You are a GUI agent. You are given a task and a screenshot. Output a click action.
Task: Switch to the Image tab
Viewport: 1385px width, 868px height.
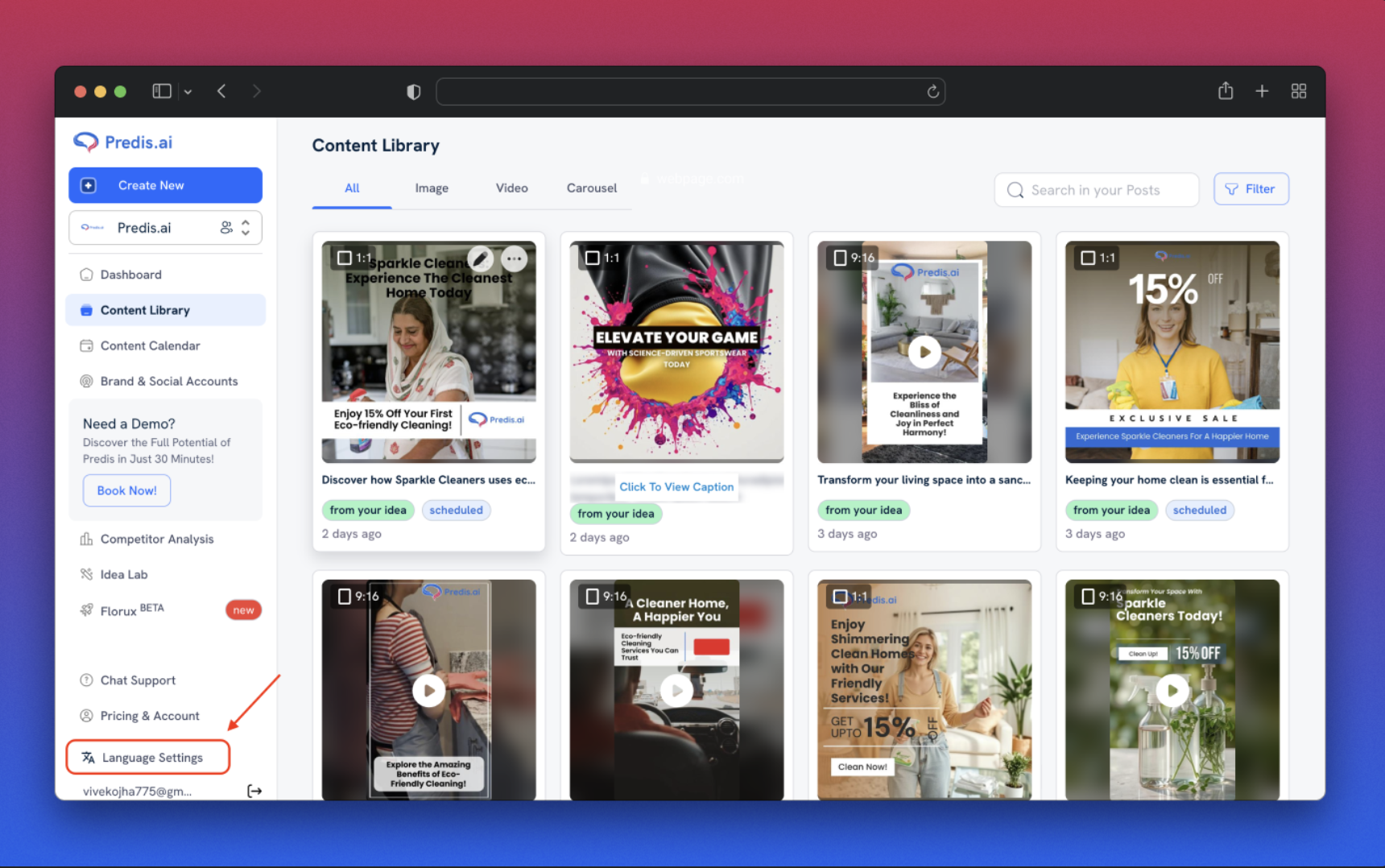[x=432, y=188]
